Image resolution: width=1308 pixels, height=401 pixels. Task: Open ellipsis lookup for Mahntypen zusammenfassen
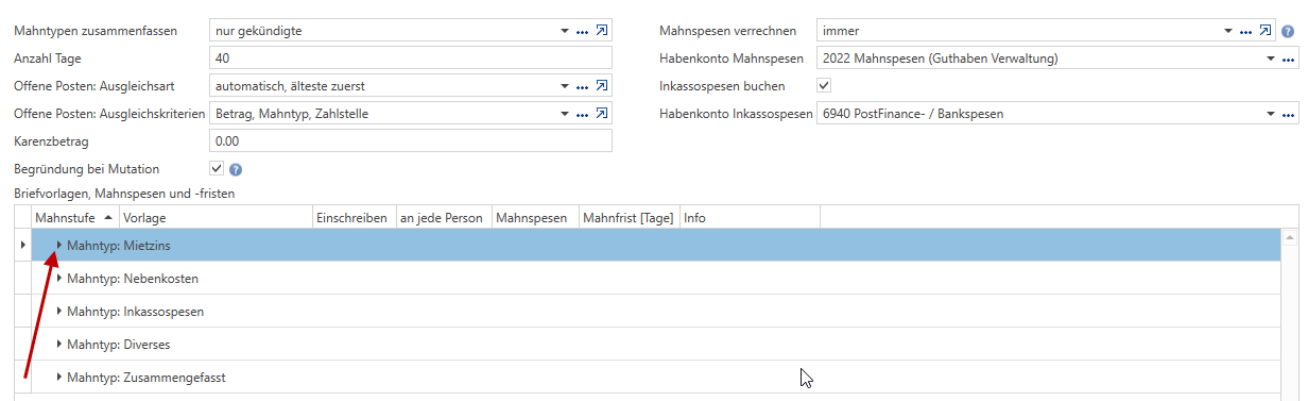click(x=583, y=31)
